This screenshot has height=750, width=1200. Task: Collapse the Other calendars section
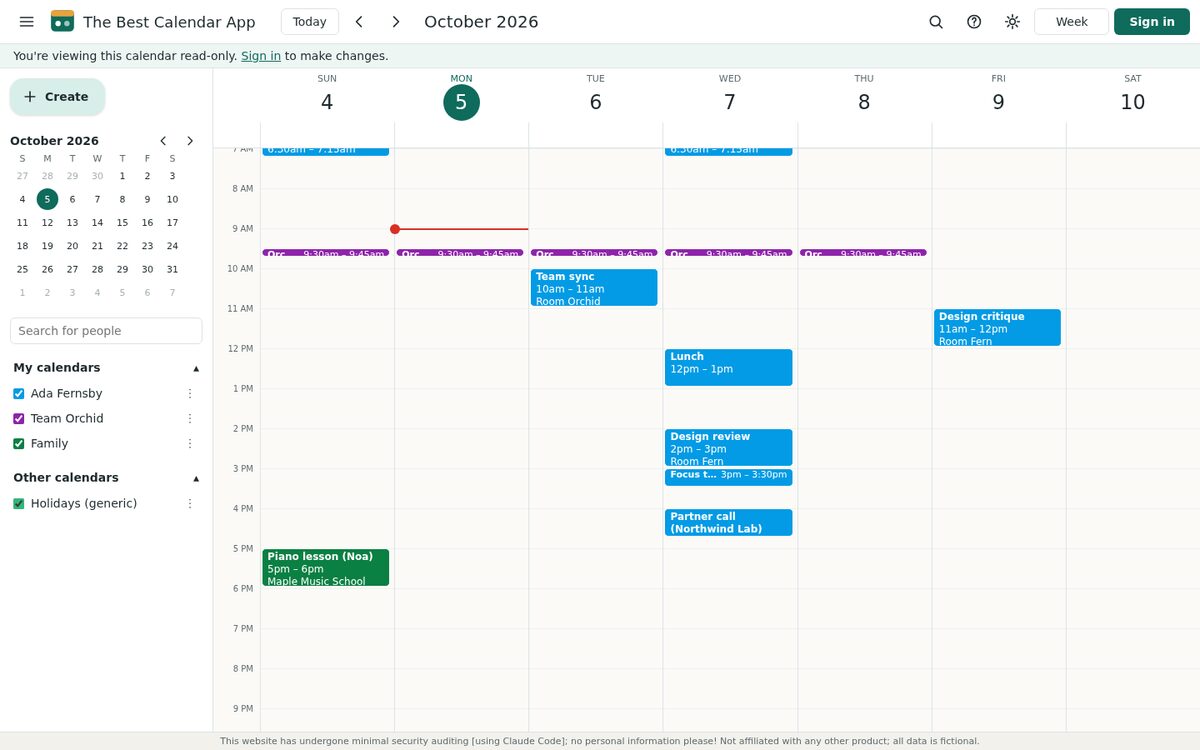pyautogui.click(x=196, y=478)
